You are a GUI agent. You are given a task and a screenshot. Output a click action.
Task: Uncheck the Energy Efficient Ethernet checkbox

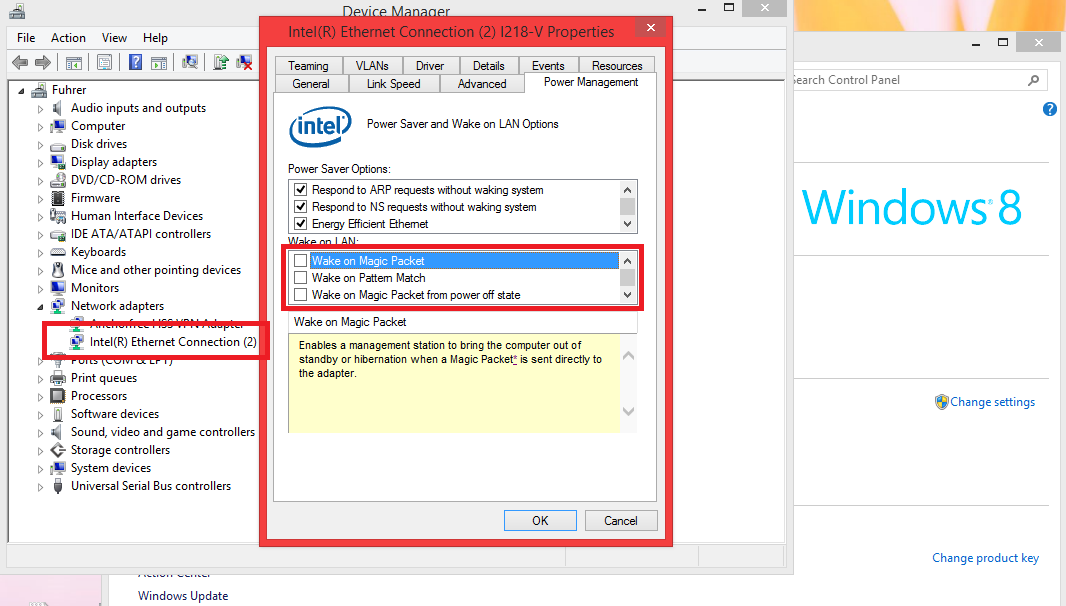[x=300, y=224]
